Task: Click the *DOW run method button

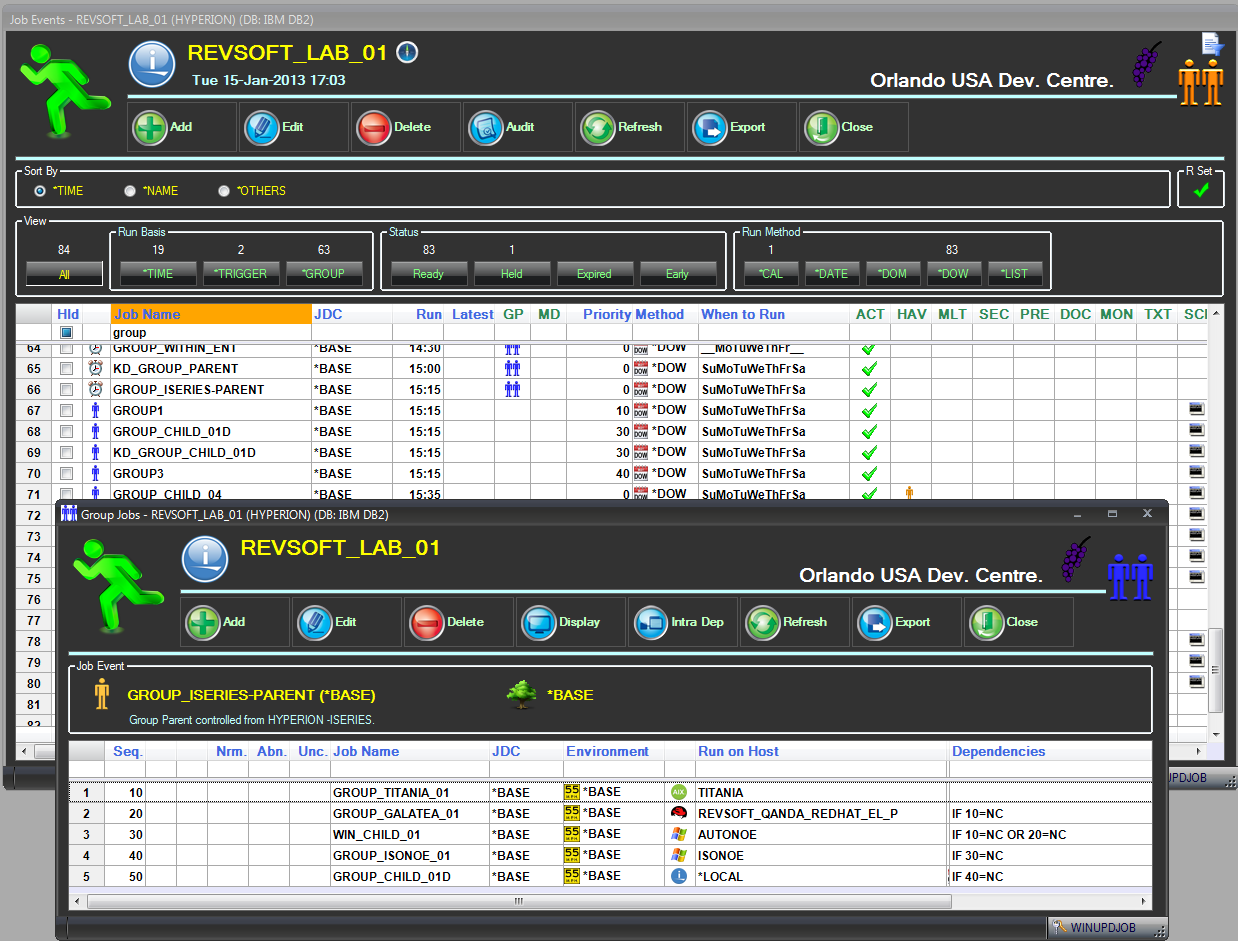Action: [953, 273]
